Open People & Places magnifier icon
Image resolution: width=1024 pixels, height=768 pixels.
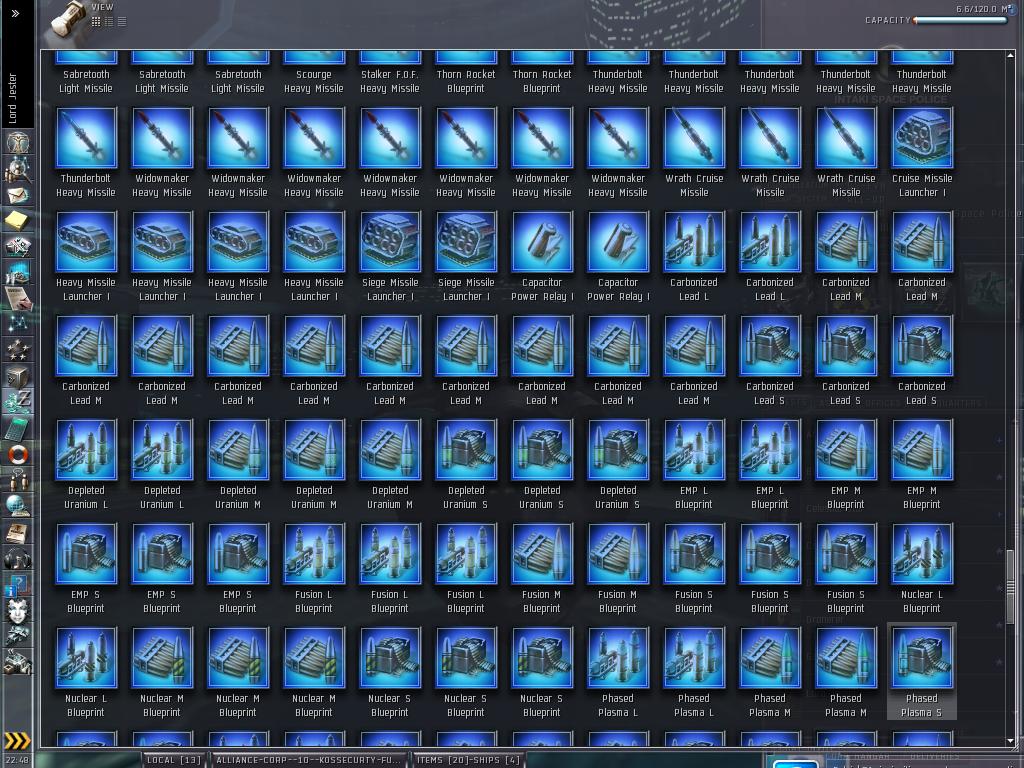(17, 170)
